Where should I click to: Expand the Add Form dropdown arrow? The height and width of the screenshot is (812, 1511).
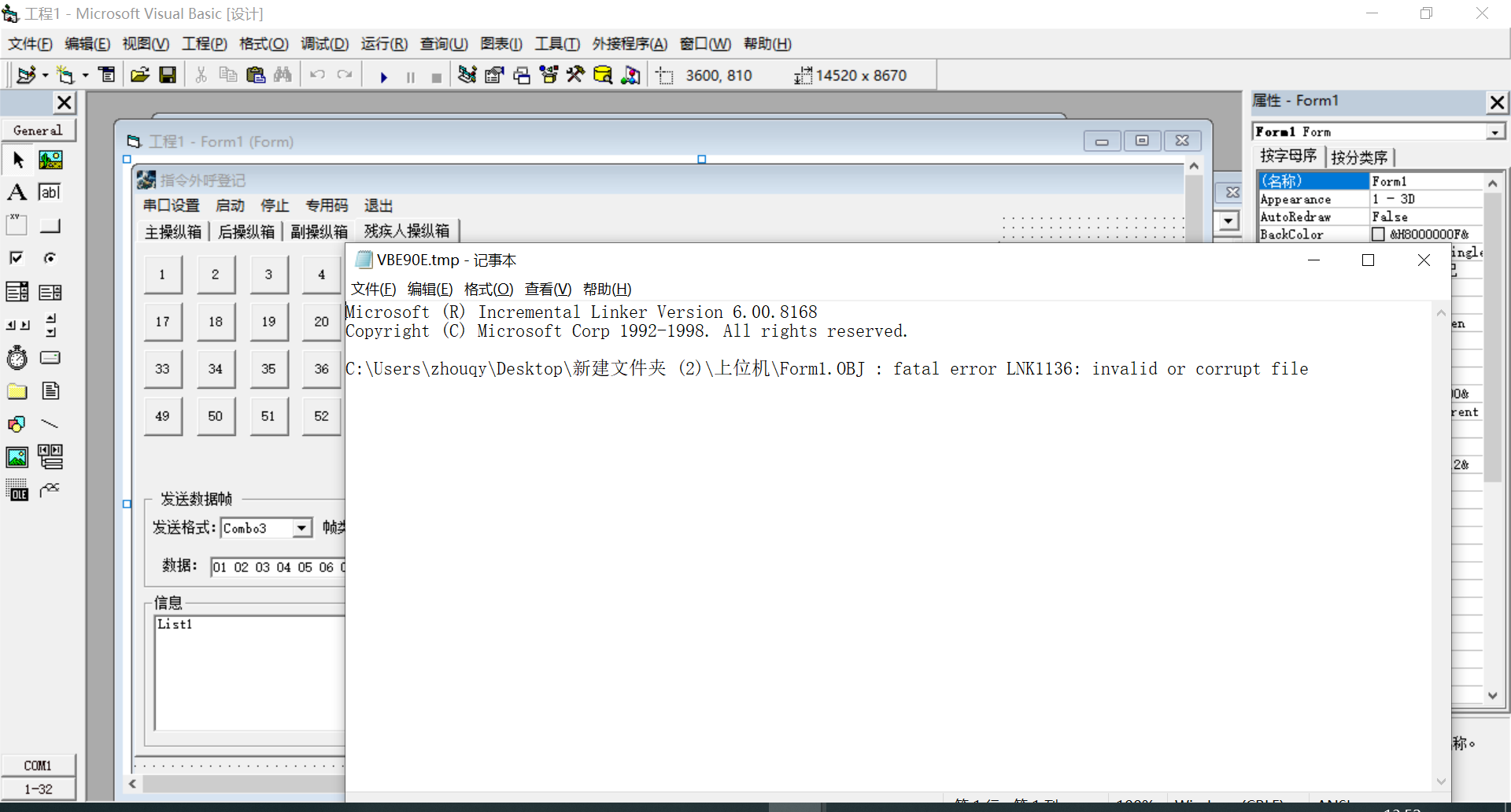pos(85,76)
